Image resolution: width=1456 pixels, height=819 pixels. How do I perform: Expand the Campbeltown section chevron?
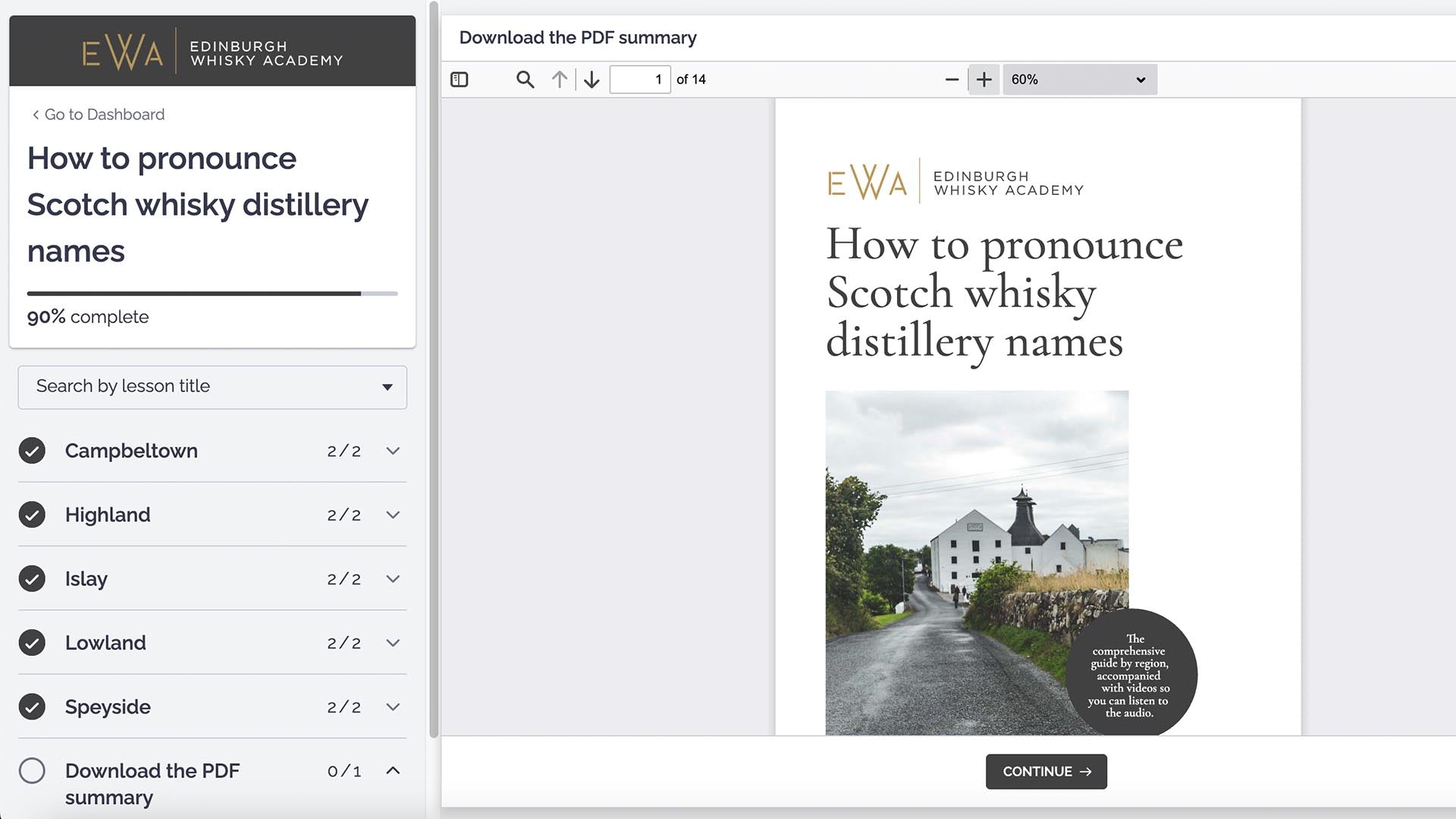[393, 450]
